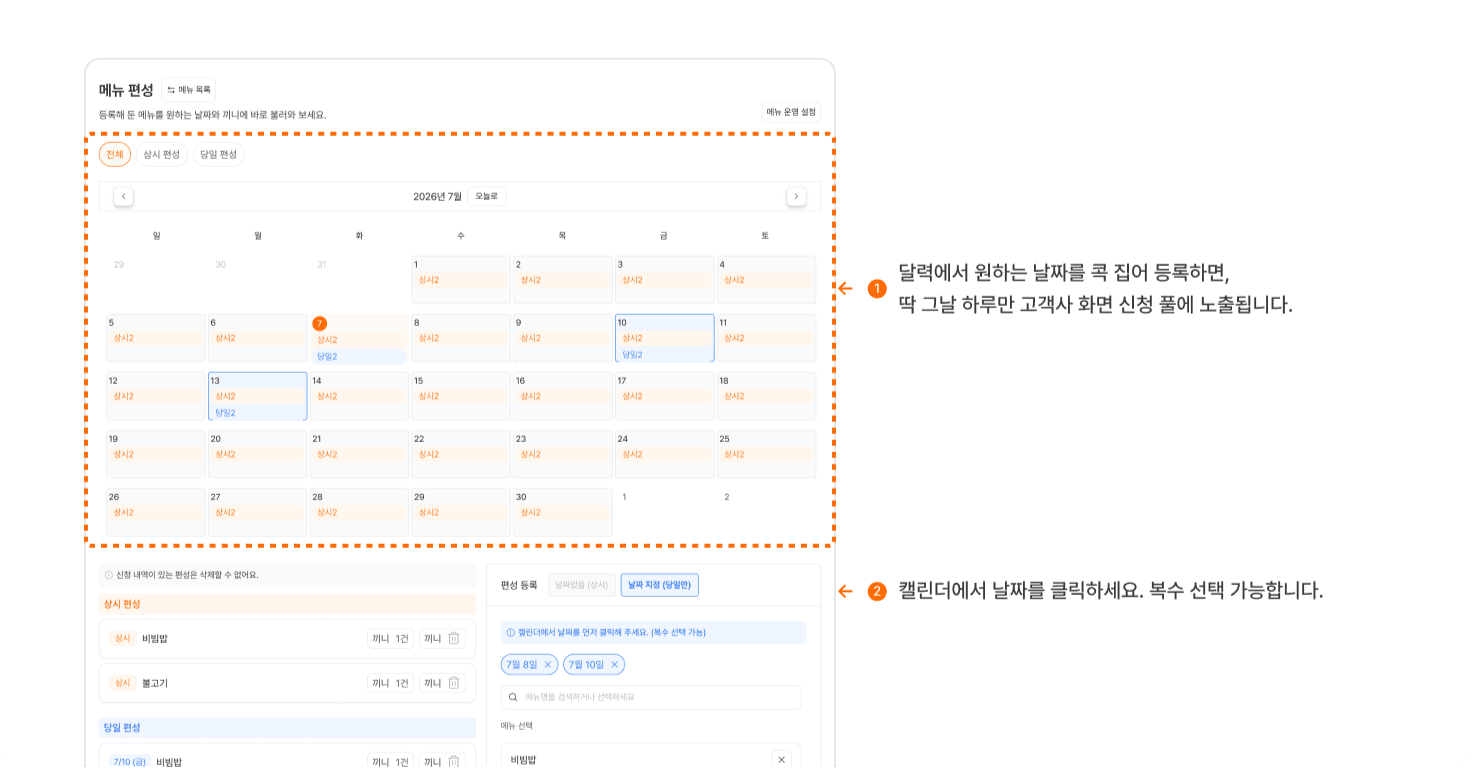Select July 29 in the calendar

coord(461,512)
